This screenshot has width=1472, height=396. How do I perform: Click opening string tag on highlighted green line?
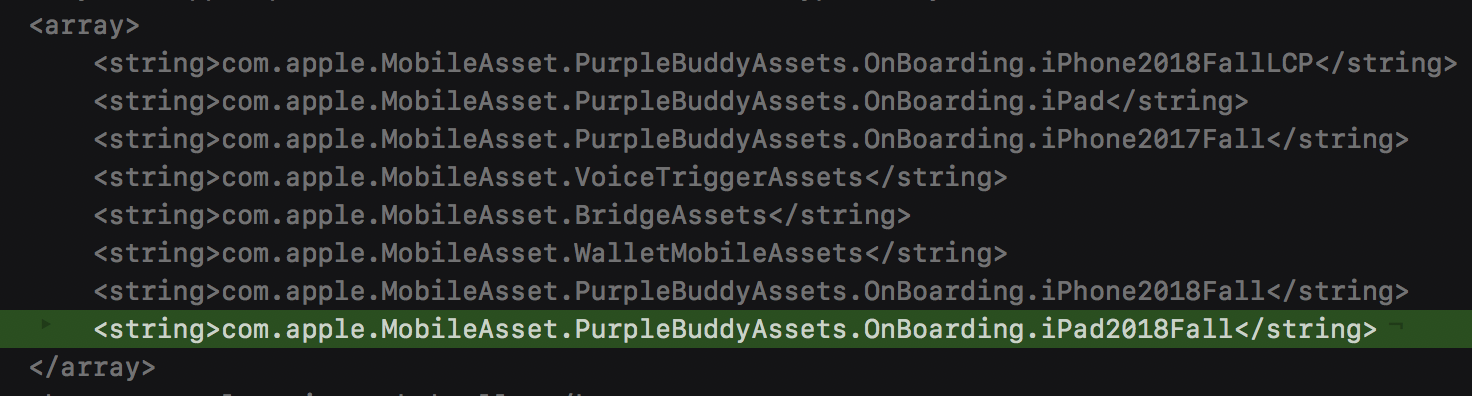click(x=158, y=329)
